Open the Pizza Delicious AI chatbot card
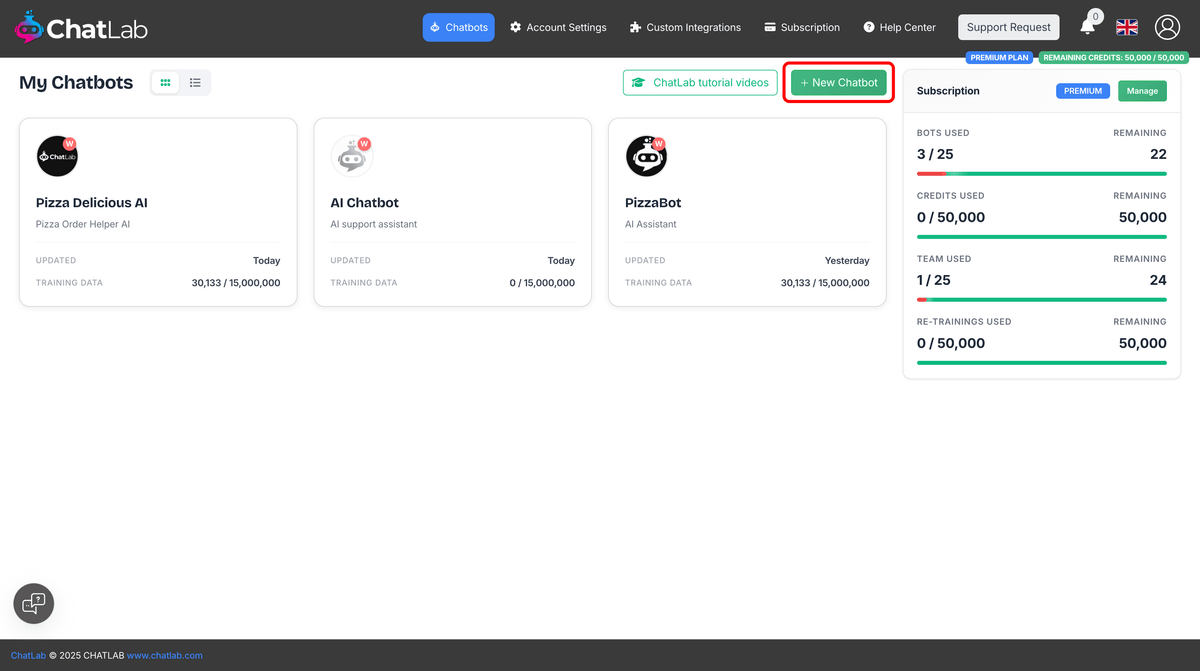 [157, 210]
